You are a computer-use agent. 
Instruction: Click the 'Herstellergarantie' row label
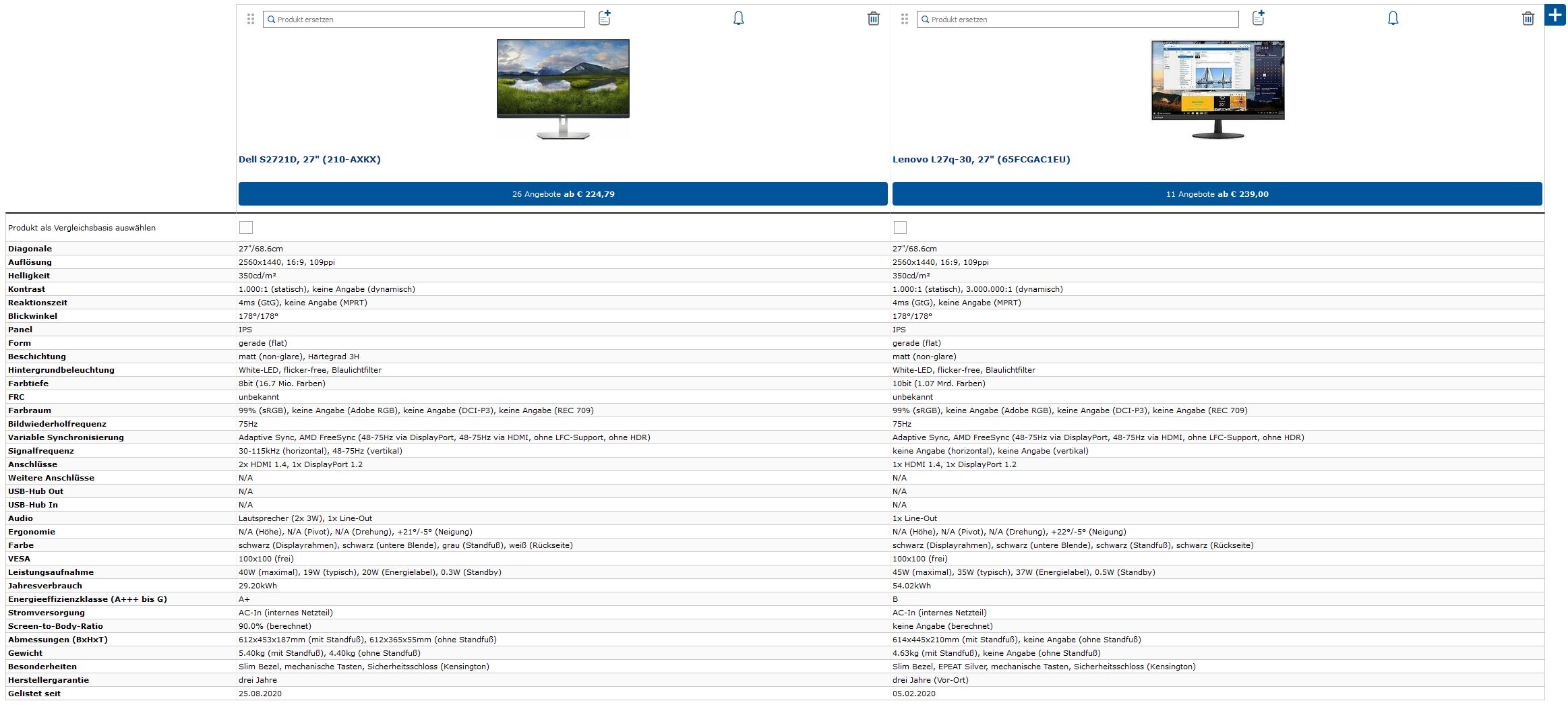49,680
